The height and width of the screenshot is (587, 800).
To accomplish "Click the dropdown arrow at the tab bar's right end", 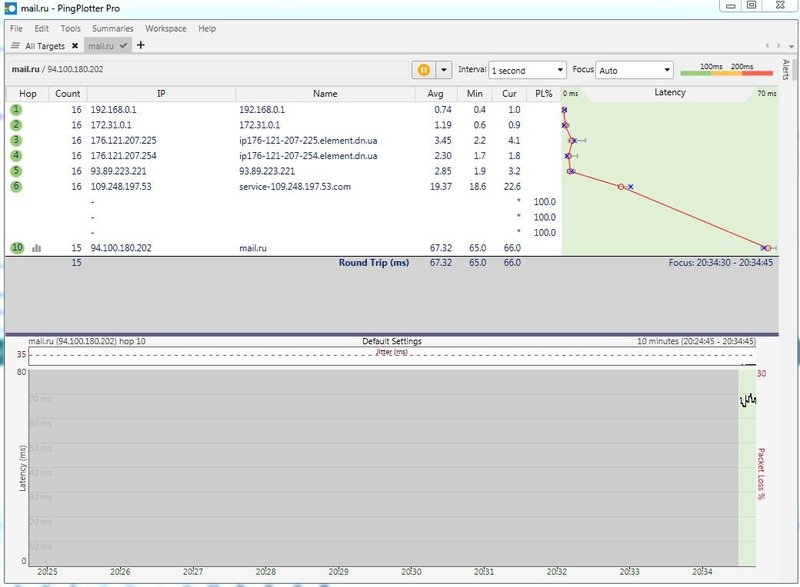I will [x=791, y=46].
